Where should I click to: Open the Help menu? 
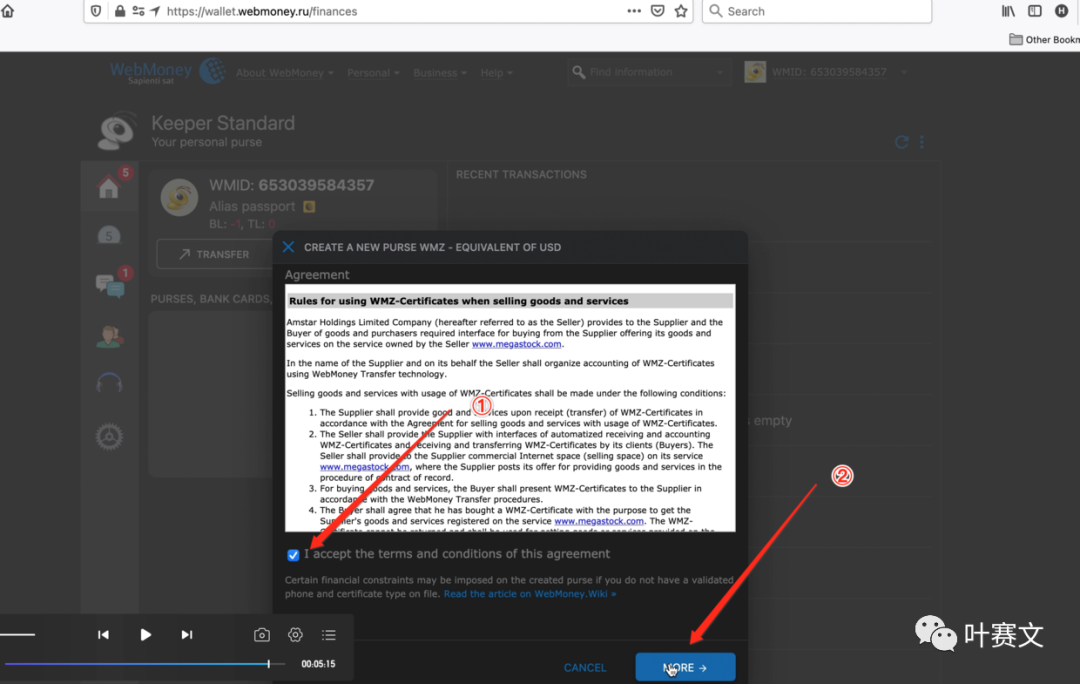[x=496, y=73]
